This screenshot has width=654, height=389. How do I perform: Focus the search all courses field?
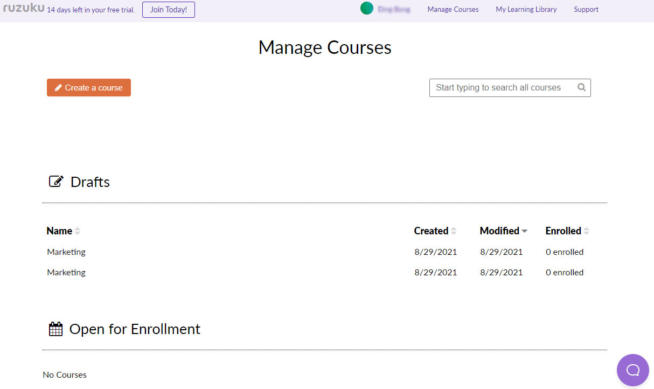coord(510,88)
